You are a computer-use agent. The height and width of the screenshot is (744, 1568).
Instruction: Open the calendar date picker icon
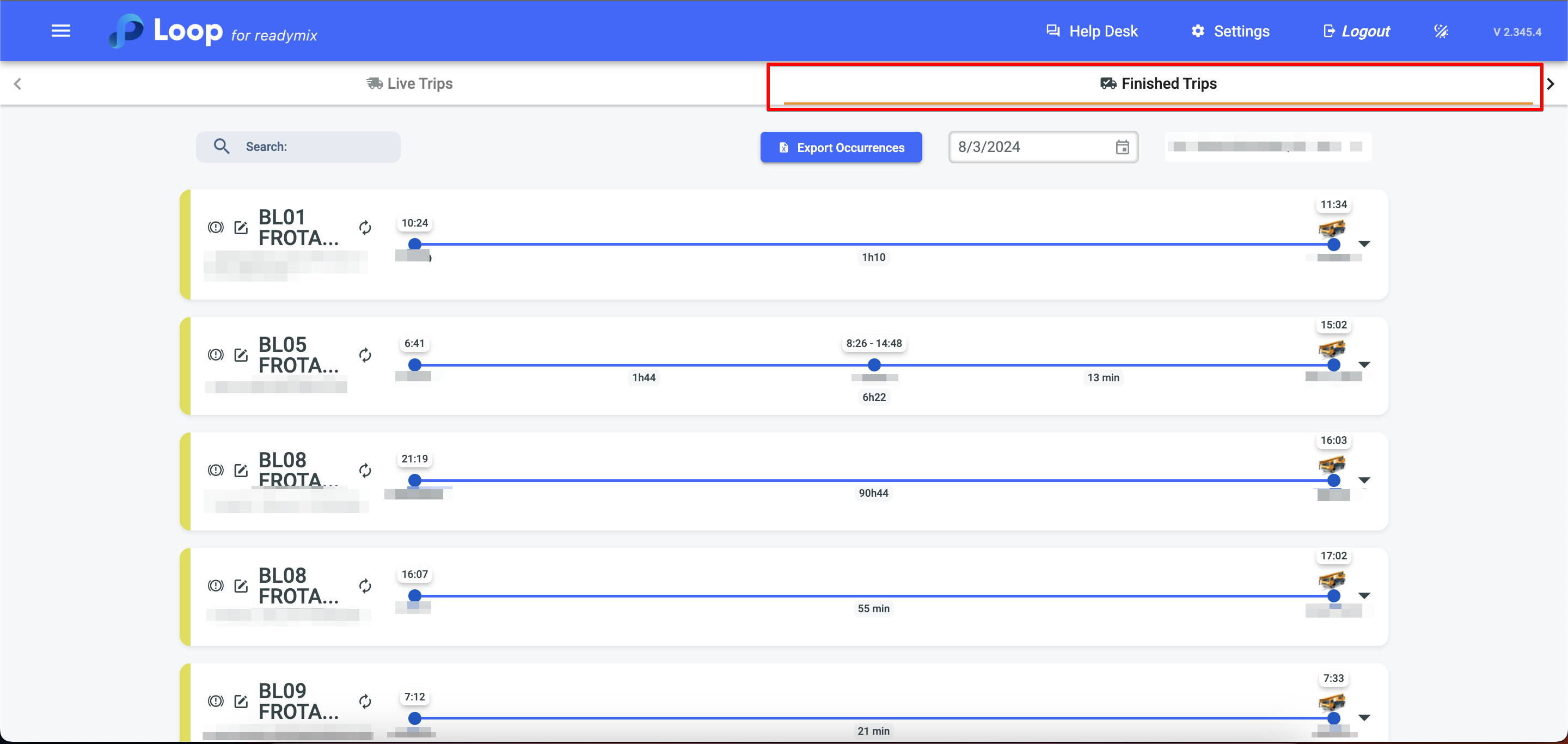tap(1122, 148)
